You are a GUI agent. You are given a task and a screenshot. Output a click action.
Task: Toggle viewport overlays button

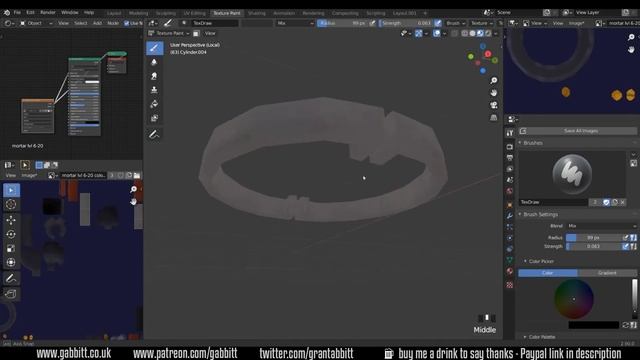(x=436, y=33)
